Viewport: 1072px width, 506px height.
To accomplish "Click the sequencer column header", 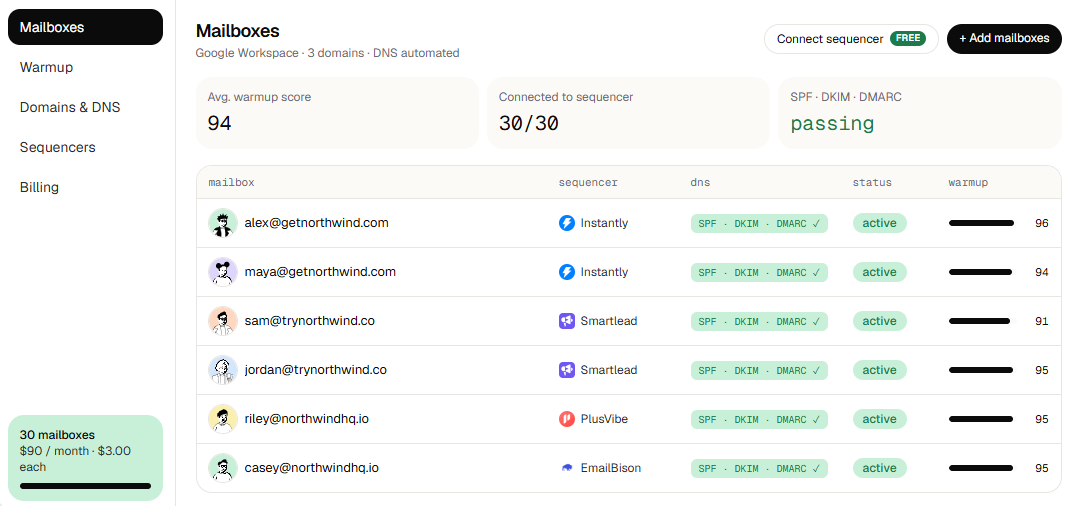I will tap(588, 183).
